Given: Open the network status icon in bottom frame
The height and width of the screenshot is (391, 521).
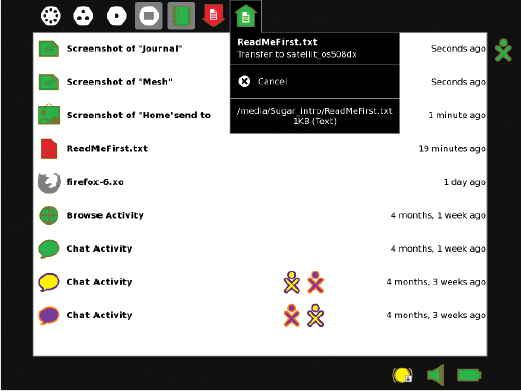Looking at the screenshot, I should click(x=402, y=375).
